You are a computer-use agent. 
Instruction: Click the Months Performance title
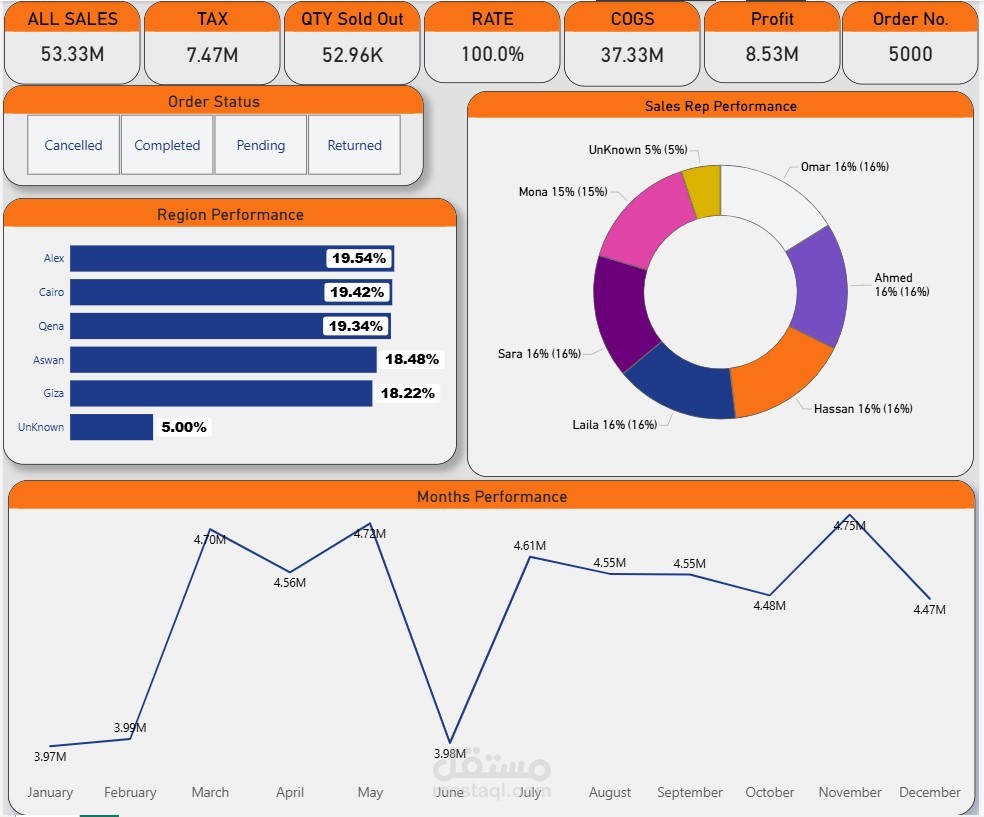tap(492, 496)
